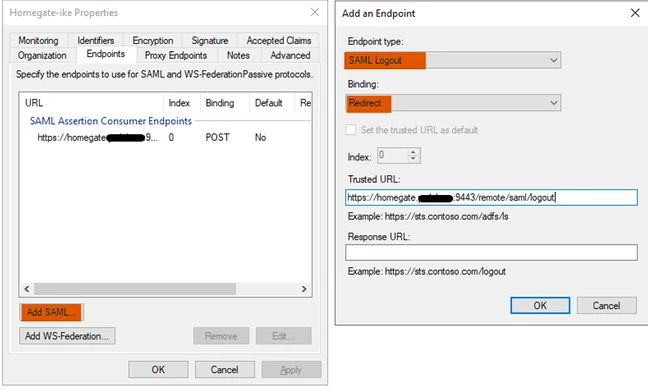Open the Binding Redirect dropdown
This screenshot has height=390, width=648.
(453, 103)
